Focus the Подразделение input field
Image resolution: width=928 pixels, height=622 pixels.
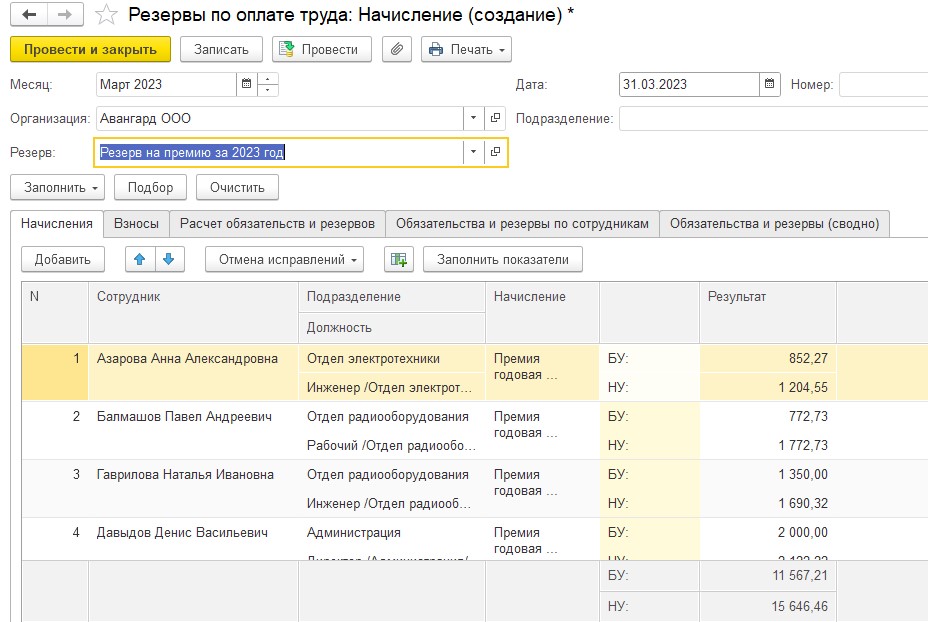774,118
